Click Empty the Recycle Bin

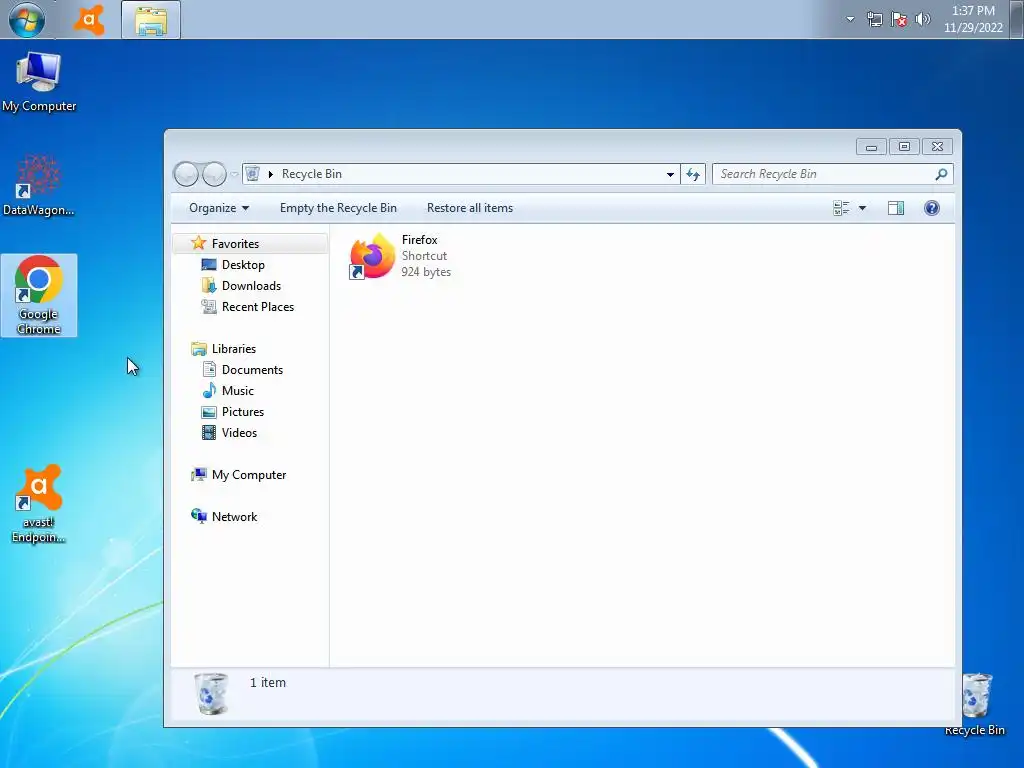pyautogui.click(x=338, y=208)
